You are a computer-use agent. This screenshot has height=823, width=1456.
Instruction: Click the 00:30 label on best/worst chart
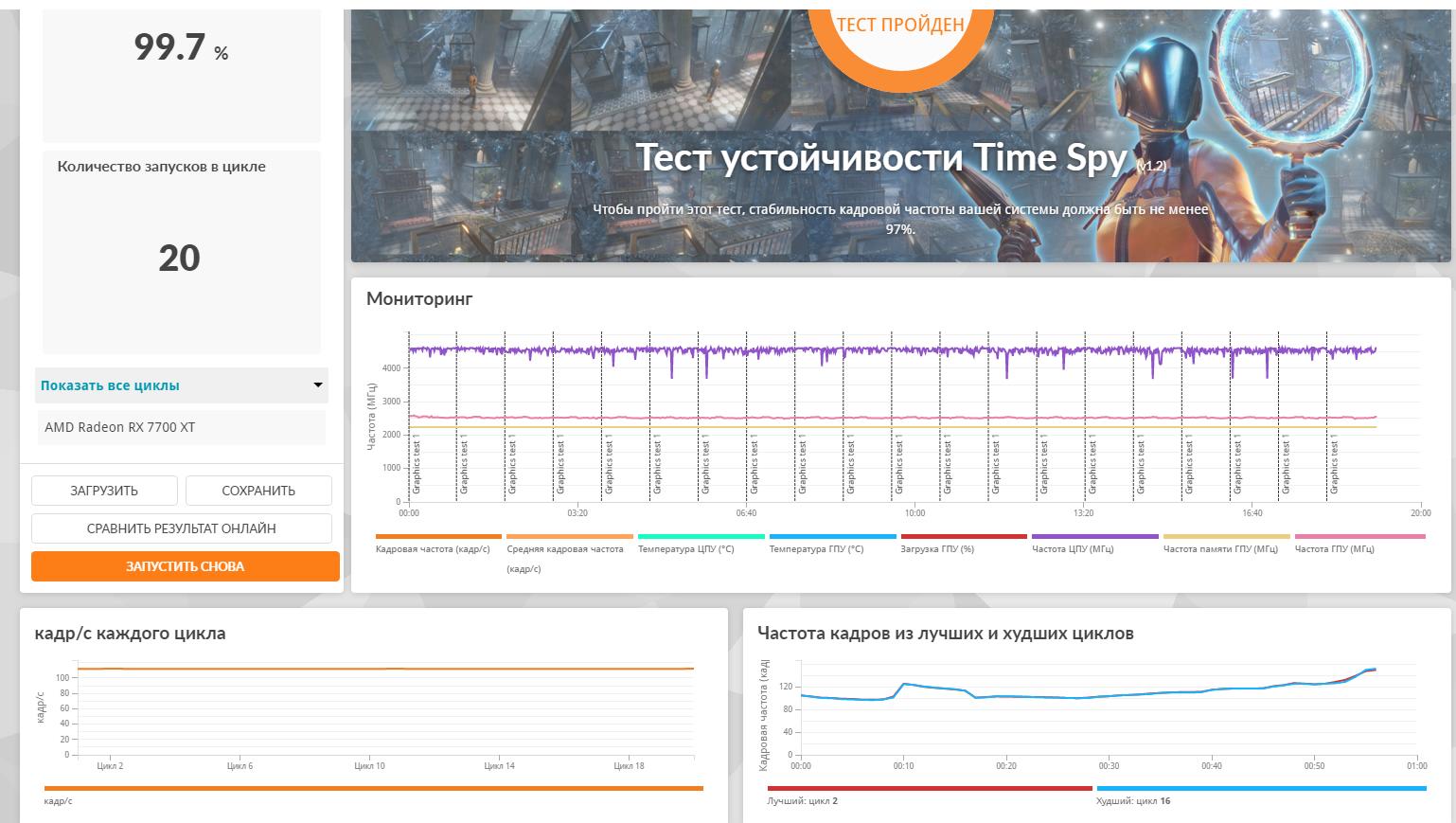[x=1109, y=766]
